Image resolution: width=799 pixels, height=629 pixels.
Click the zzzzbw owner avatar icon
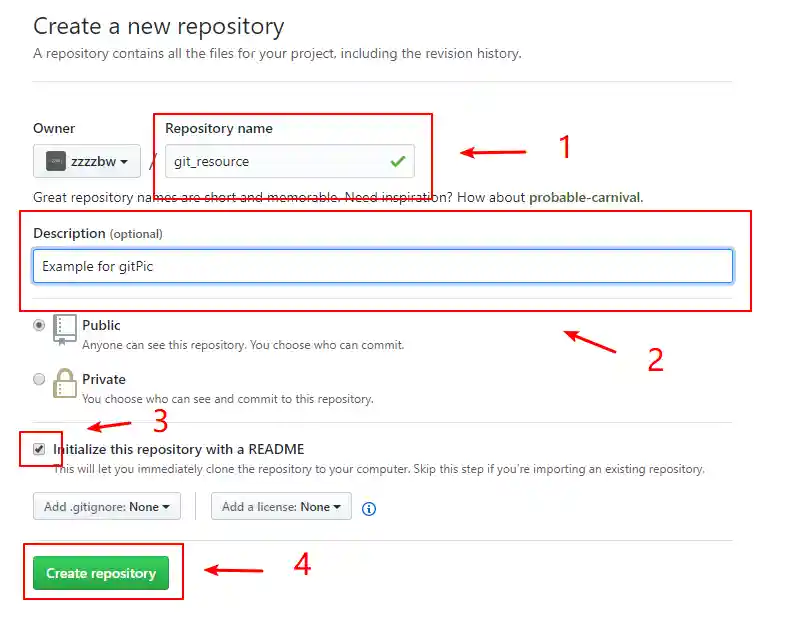coord(56,161)
